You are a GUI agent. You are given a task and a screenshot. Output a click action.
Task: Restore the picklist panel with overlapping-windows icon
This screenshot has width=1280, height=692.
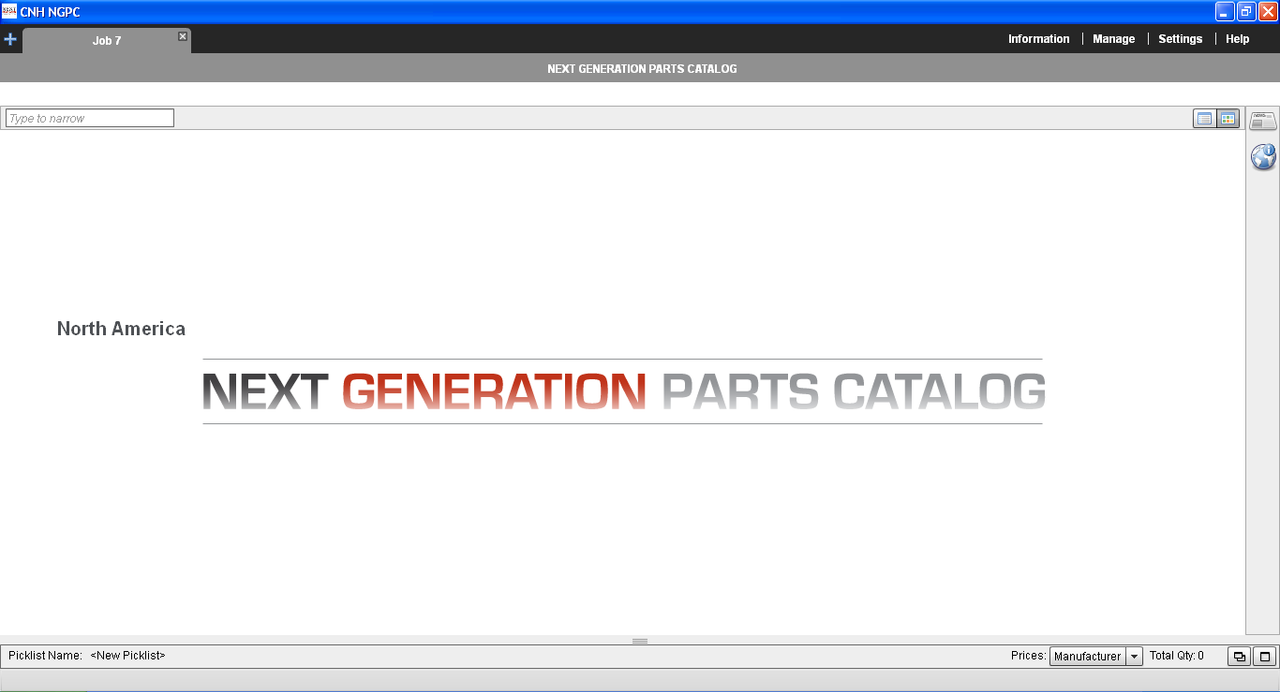click(1239, 656)
